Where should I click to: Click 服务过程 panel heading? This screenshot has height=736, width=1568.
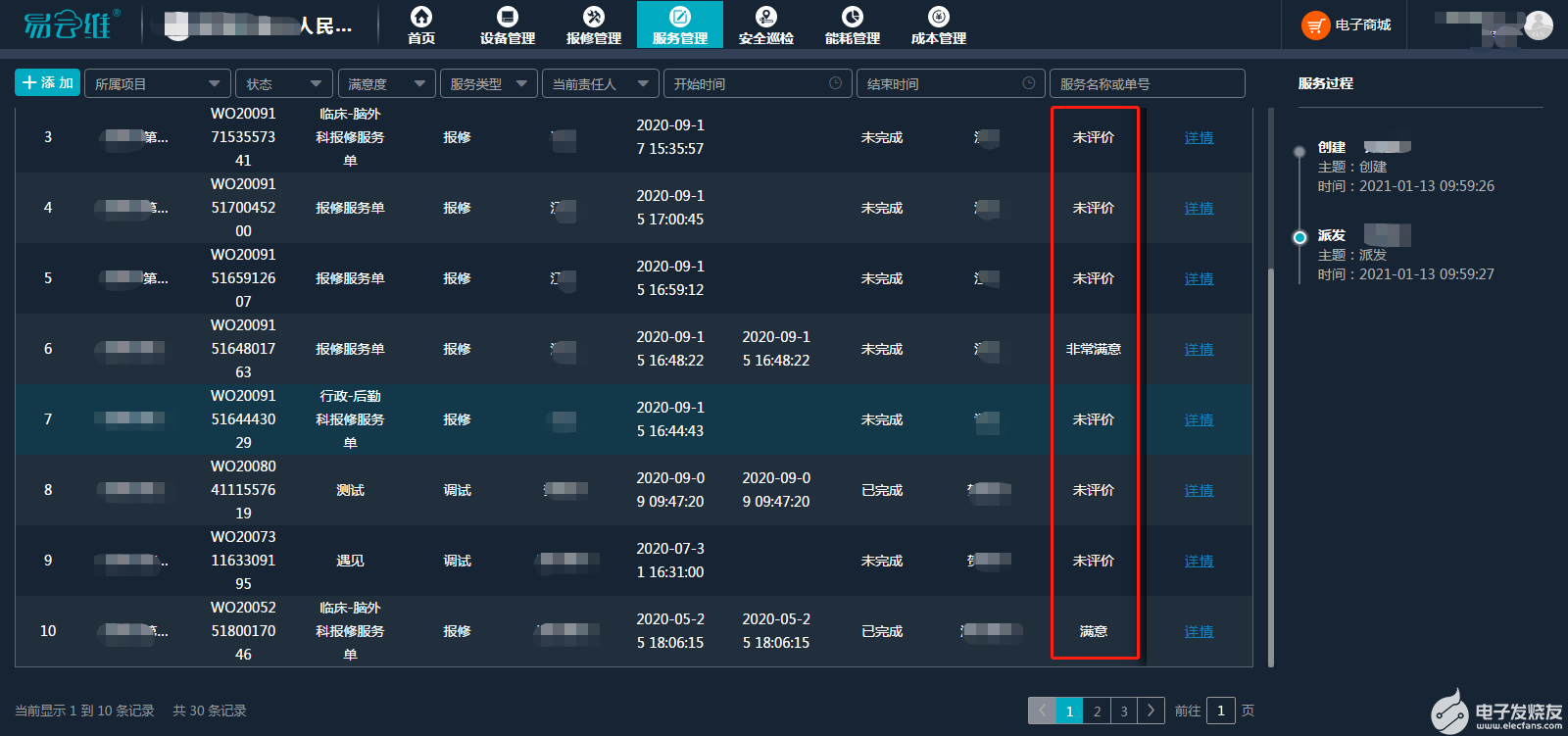(1326, 83)
